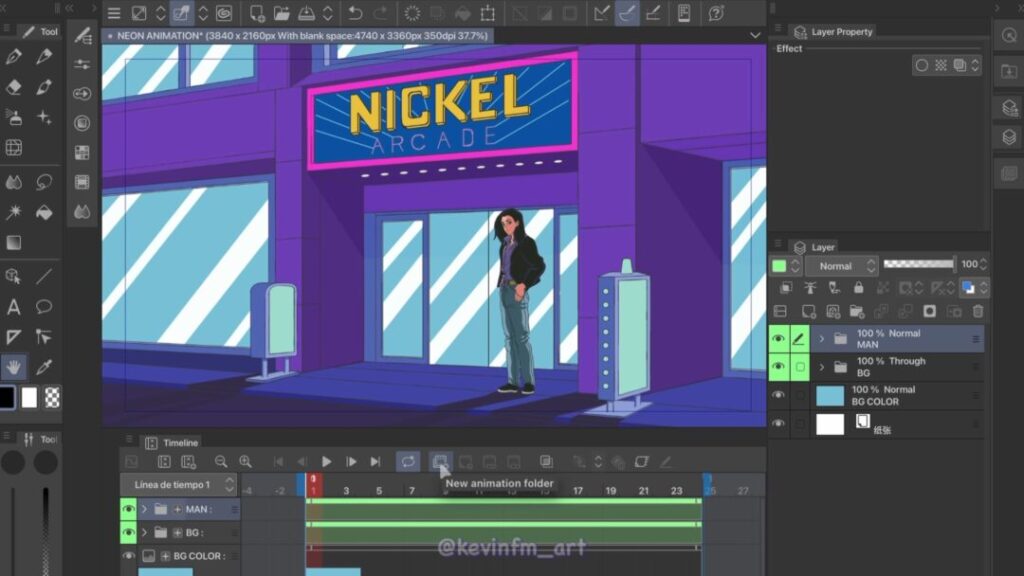
Task: Click frame 17 on the timeline ruler
Action: point(577,490)
